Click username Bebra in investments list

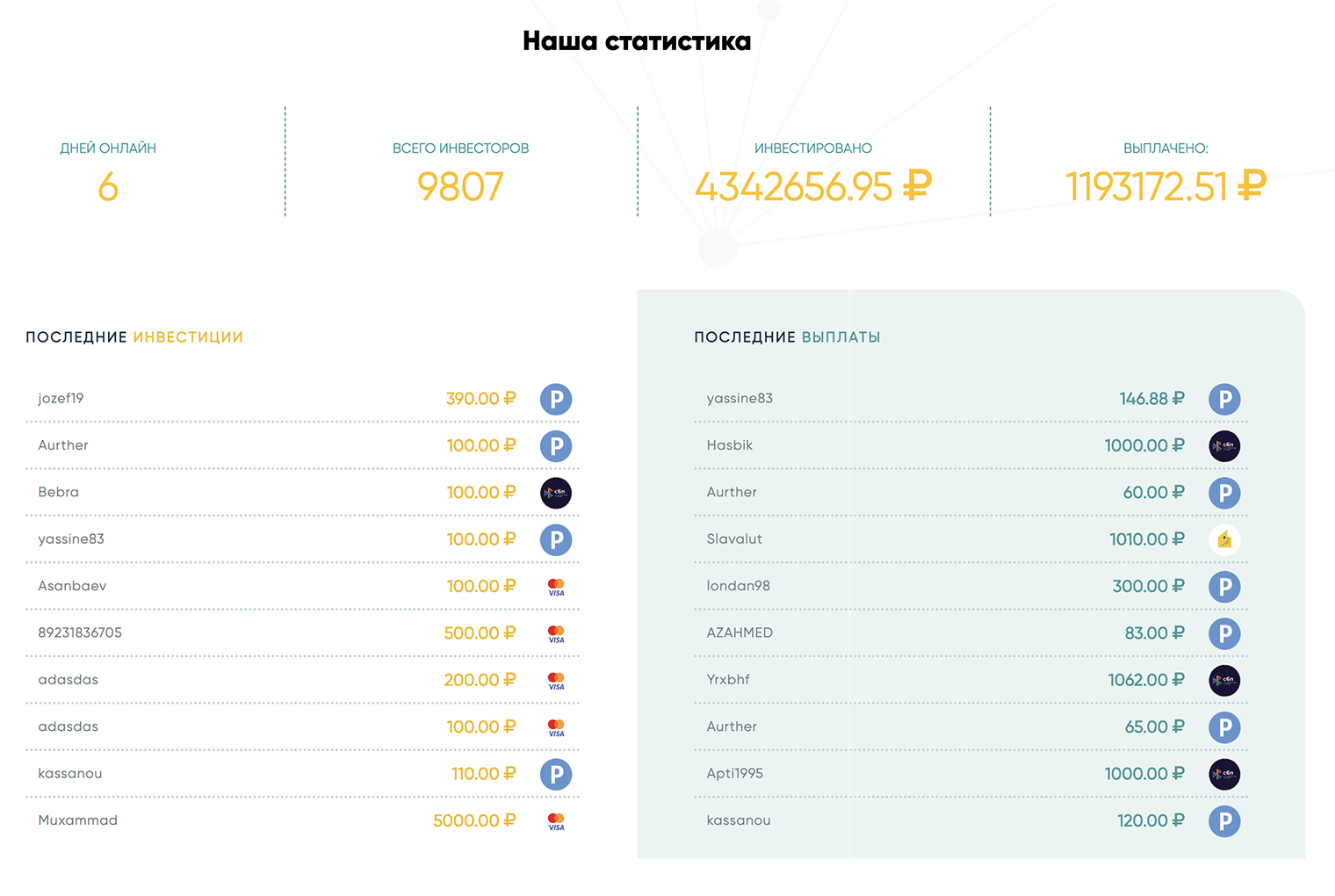coord(58,492)
